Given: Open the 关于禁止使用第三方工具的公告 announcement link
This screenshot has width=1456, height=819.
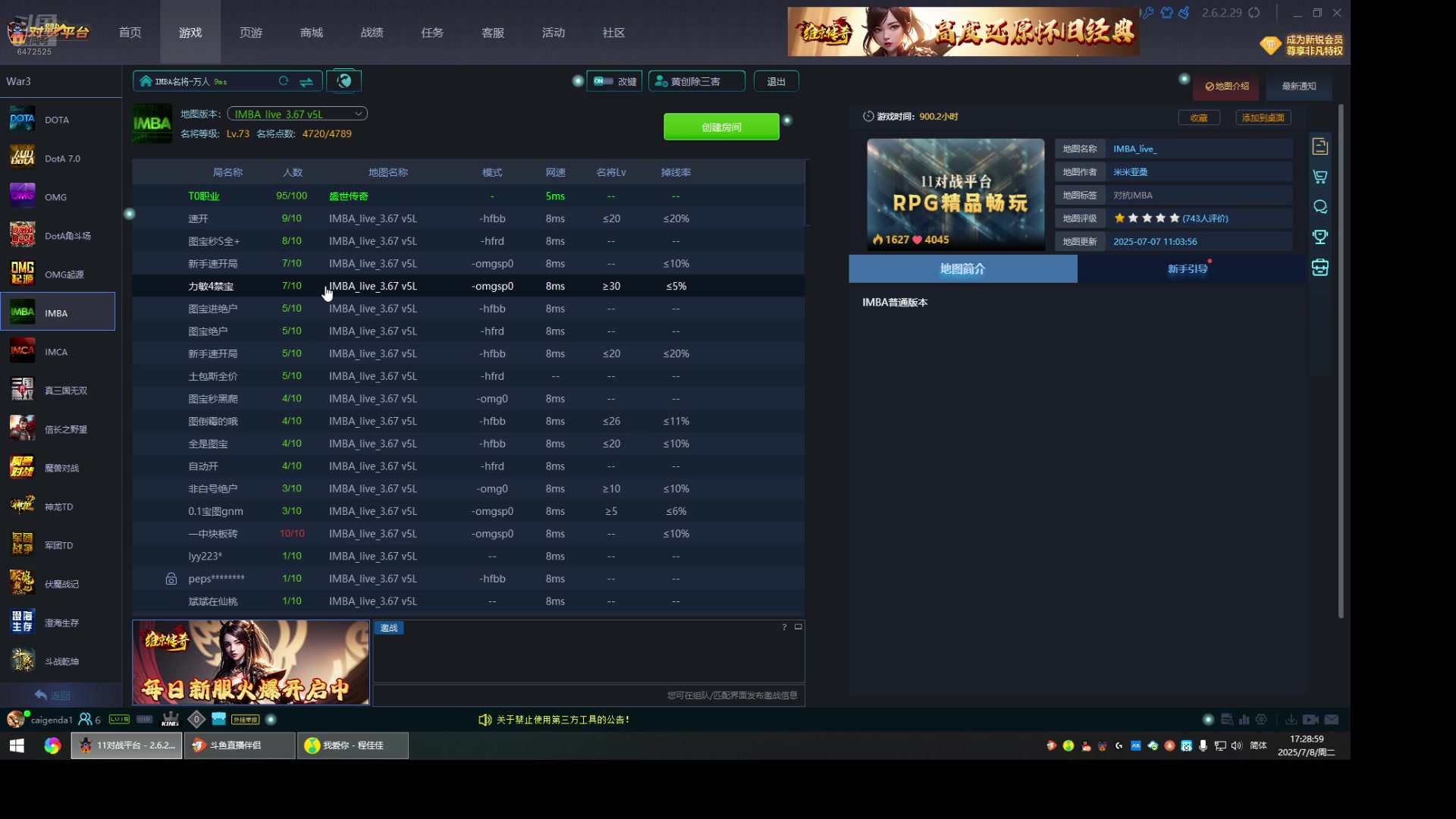Looking at the screenshot, I should pos(563,720).
